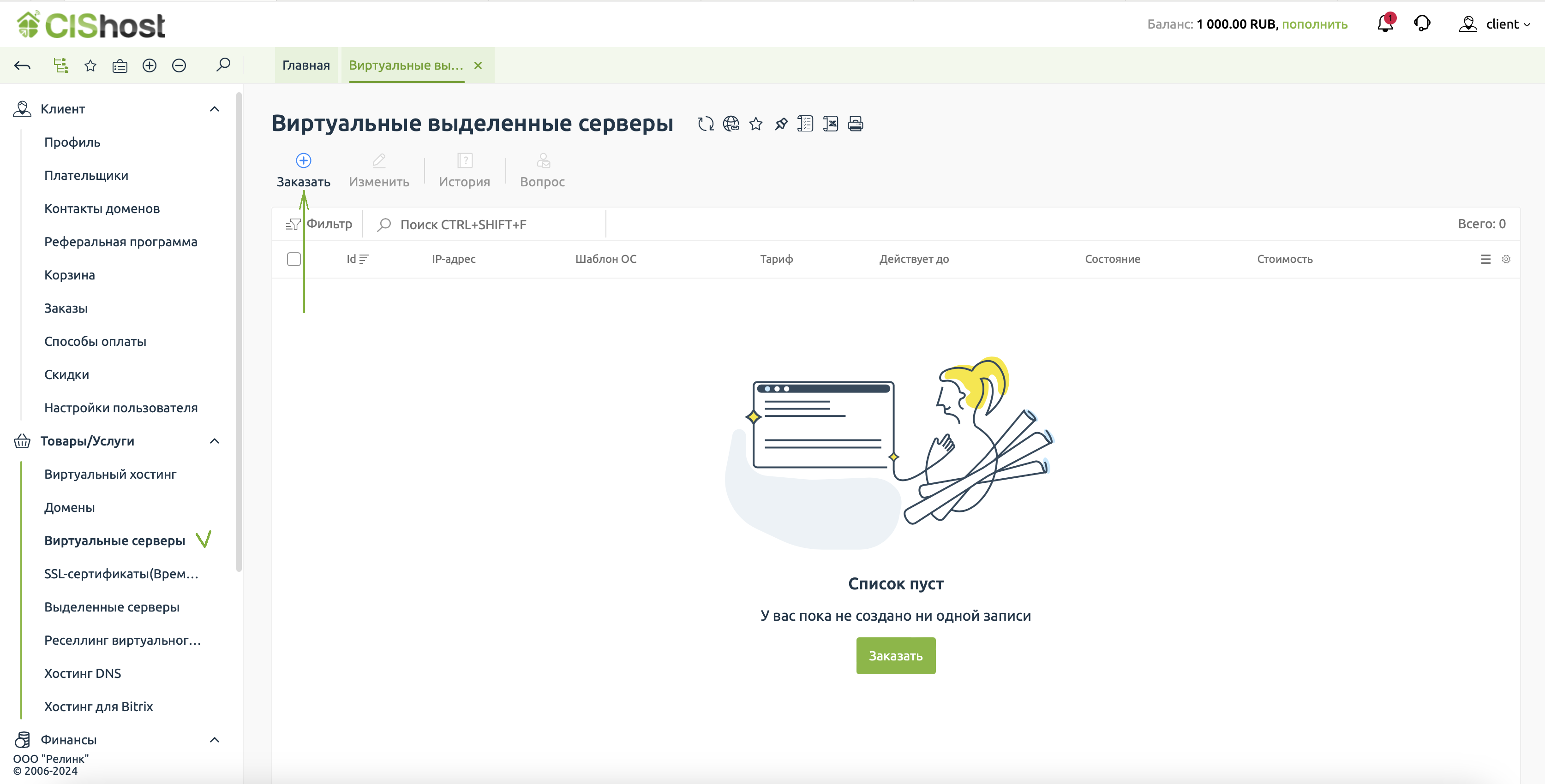This screenshot has height=784, width=1545.
Task: Open the client account dropdown
Action: (x=1495, y=24)
